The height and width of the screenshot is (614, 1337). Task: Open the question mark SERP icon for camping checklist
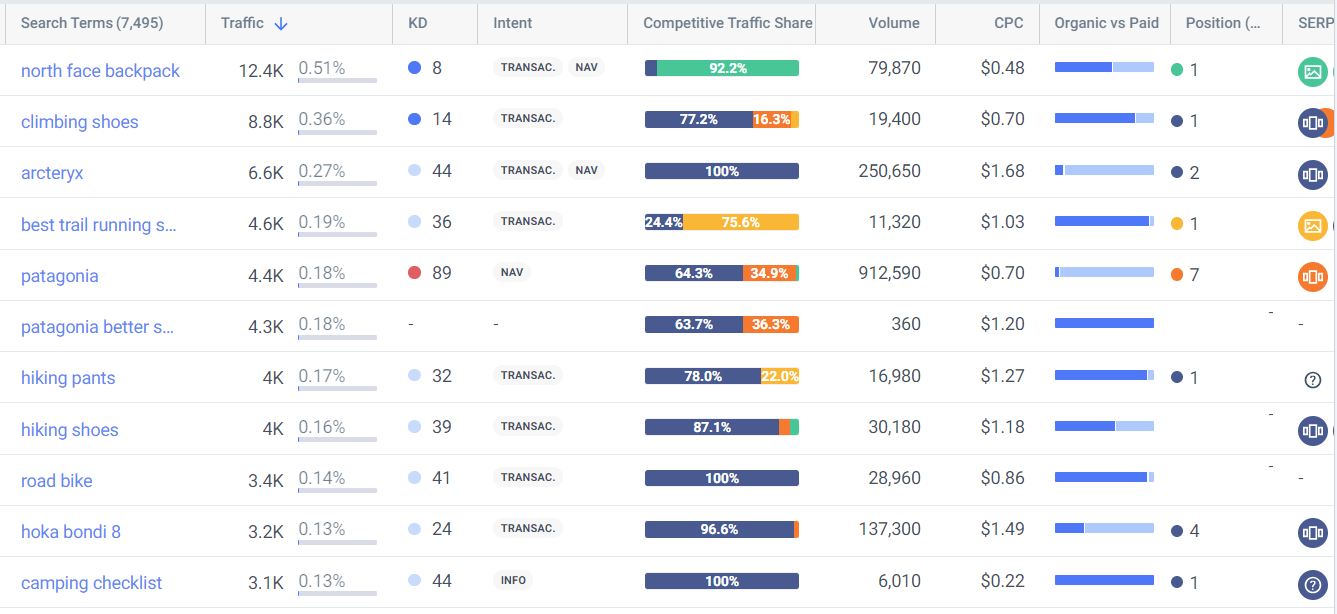[1313, 582]
